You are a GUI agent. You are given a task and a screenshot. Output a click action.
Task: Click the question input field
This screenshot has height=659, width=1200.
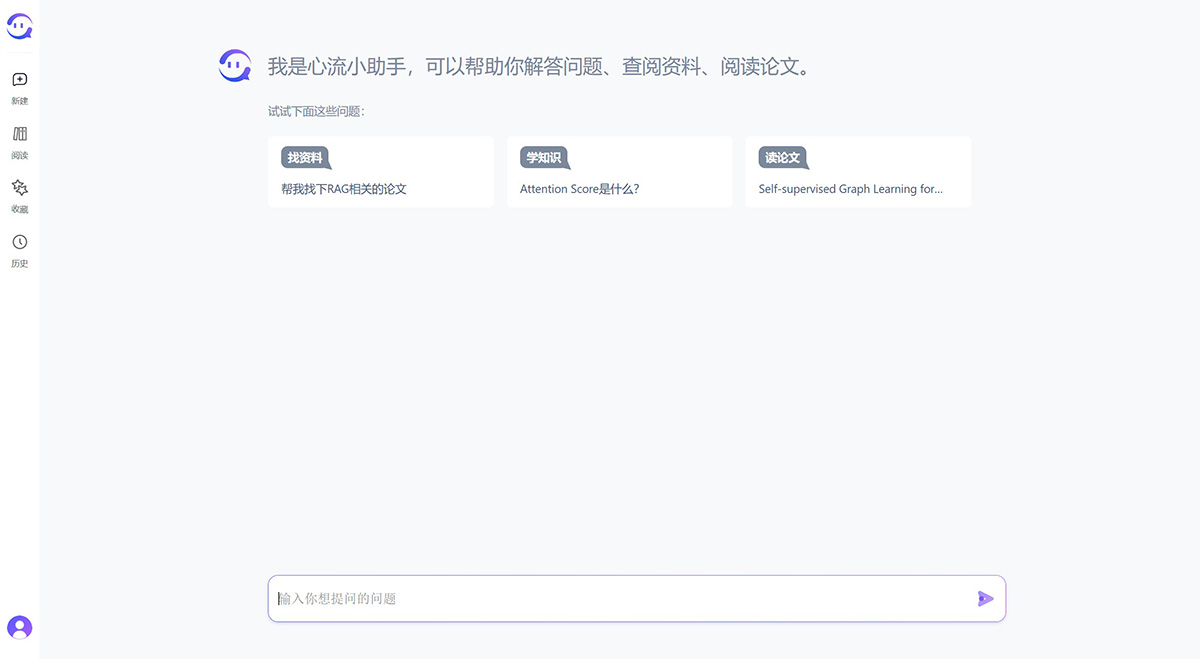pos(600,598)
